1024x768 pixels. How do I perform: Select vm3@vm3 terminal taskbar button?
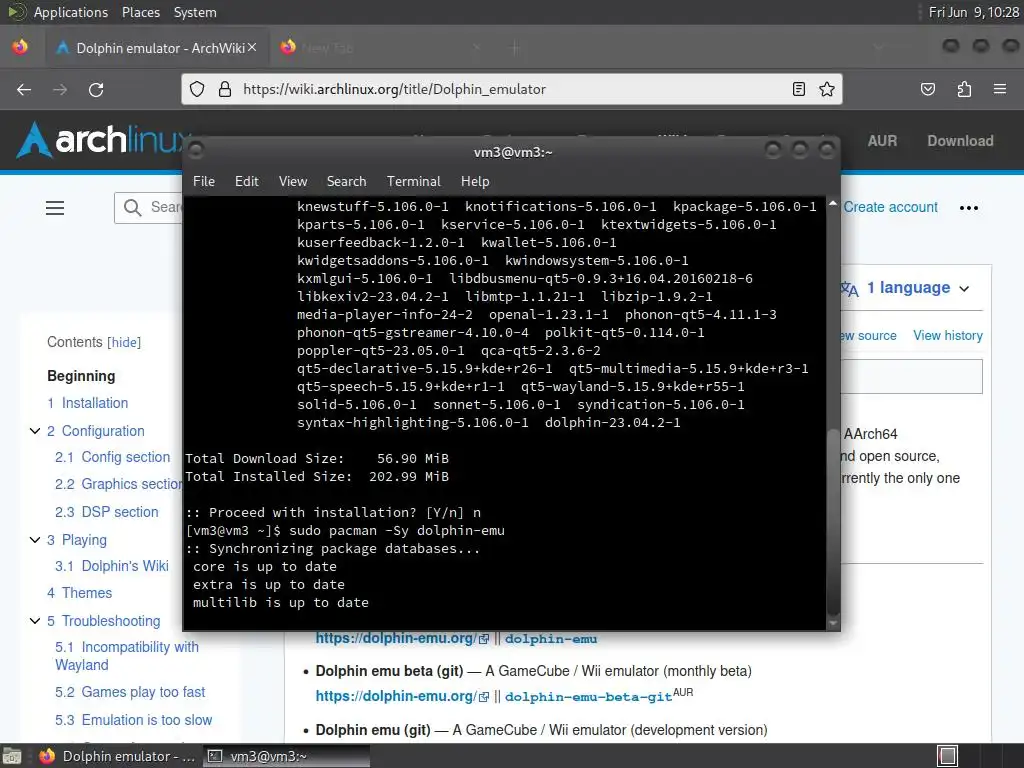point(286,756)
